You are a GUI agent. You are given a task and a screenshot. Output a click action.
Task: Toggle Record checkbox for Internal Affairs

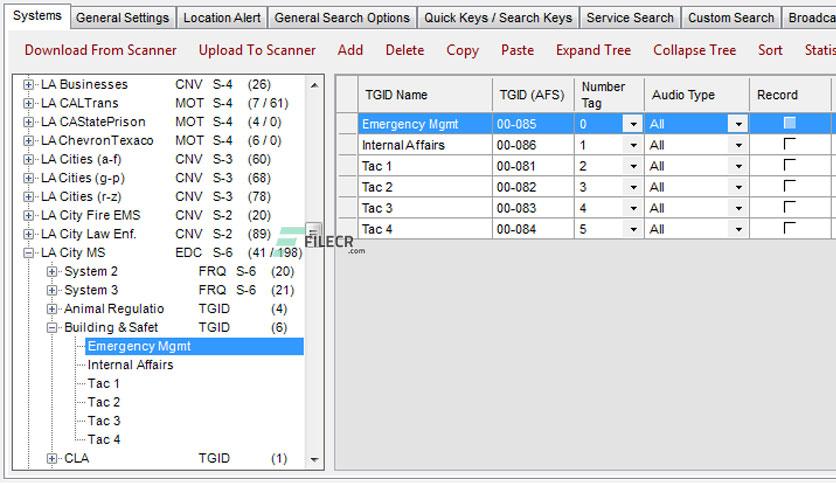[x=790, y=144]
